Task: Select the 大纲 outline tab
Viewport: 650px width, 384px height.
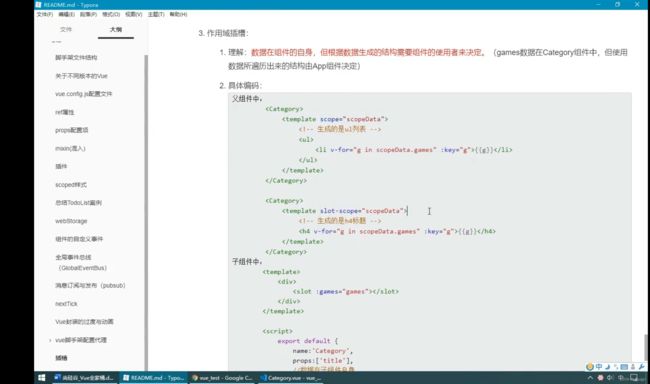Action: (116, 29)
